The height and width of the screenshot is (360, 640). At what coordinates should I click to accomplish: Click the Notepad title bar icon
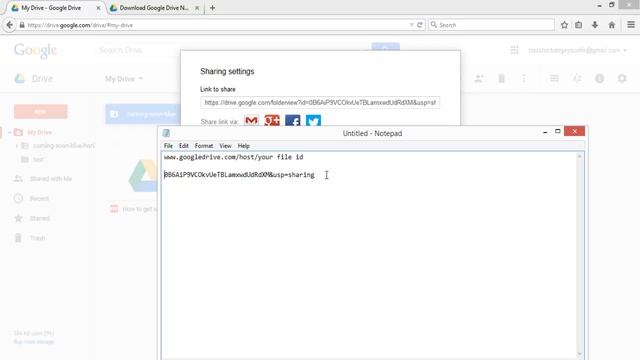tap(166, 133)
